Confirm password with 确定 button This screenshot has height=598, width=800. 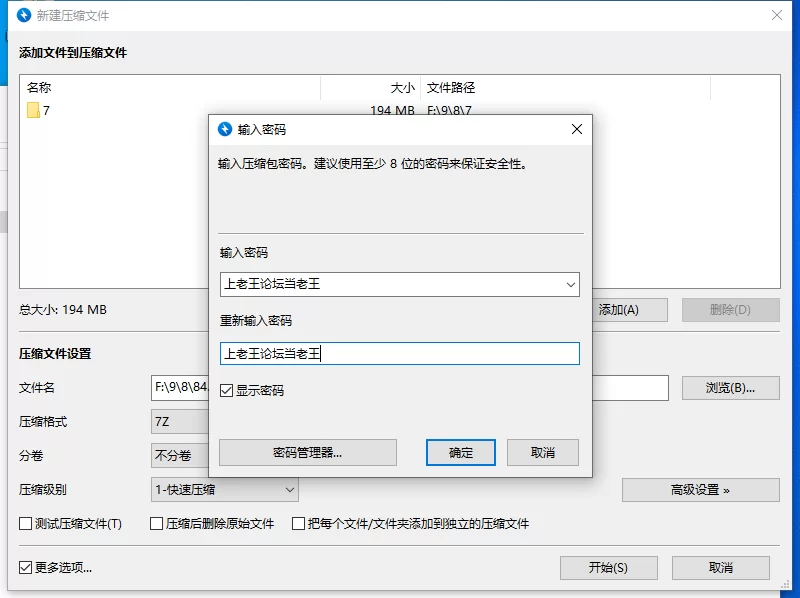point(461,453)
